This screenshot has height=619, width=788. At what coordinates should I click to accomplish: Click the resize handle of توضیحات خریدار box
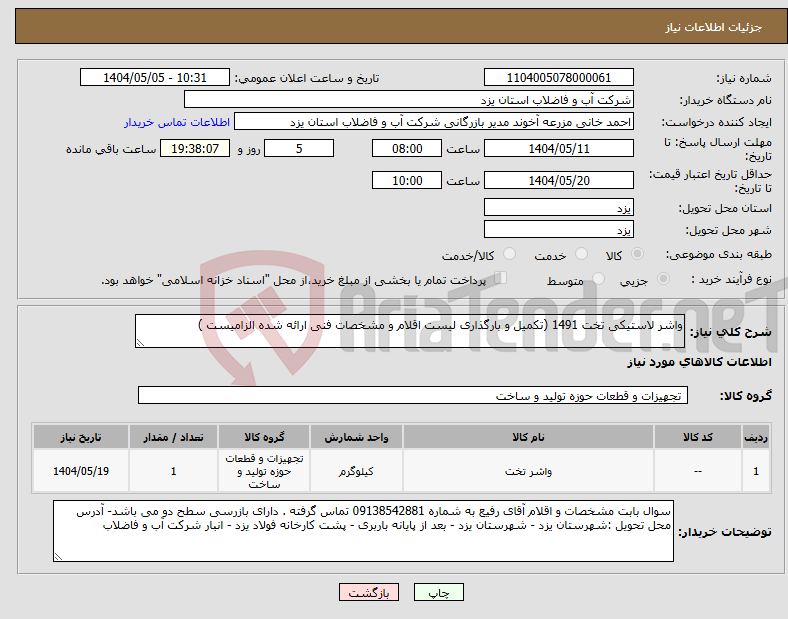click(58, 557)
